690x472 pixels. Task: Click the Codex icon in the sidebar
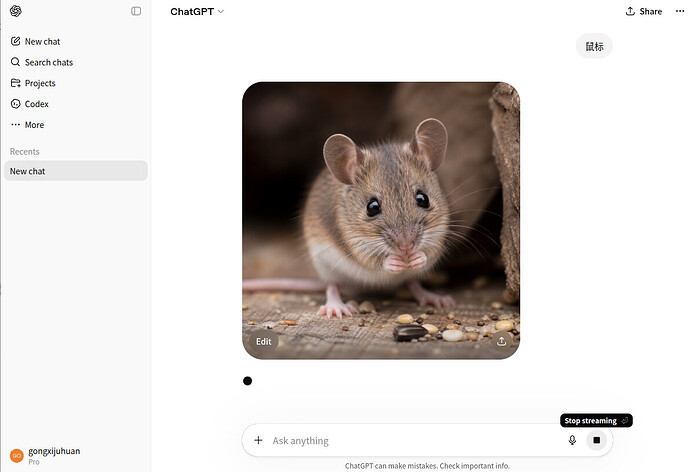(15, 104)
